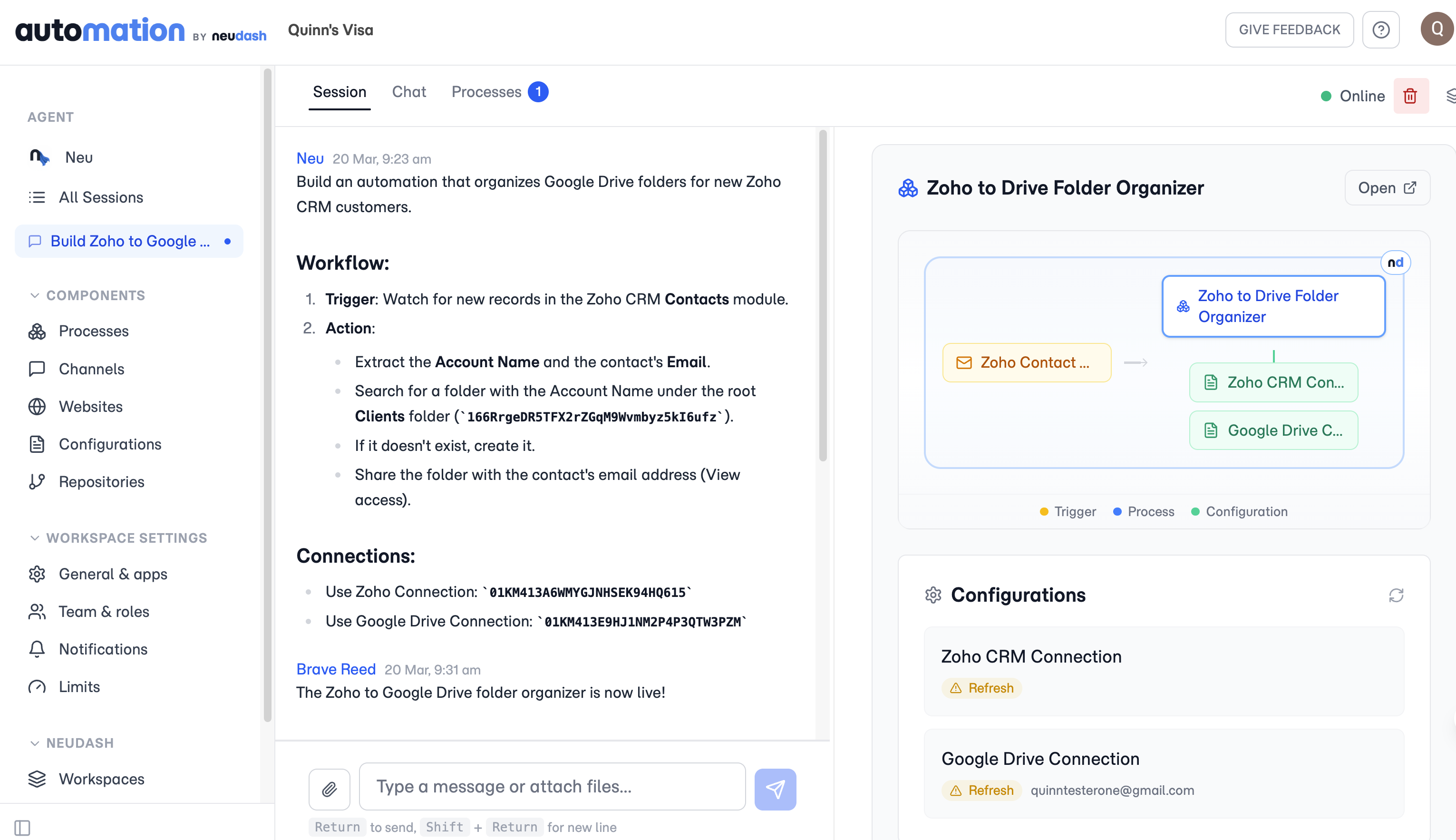Click the Configuration legend label

point(1247,512)
